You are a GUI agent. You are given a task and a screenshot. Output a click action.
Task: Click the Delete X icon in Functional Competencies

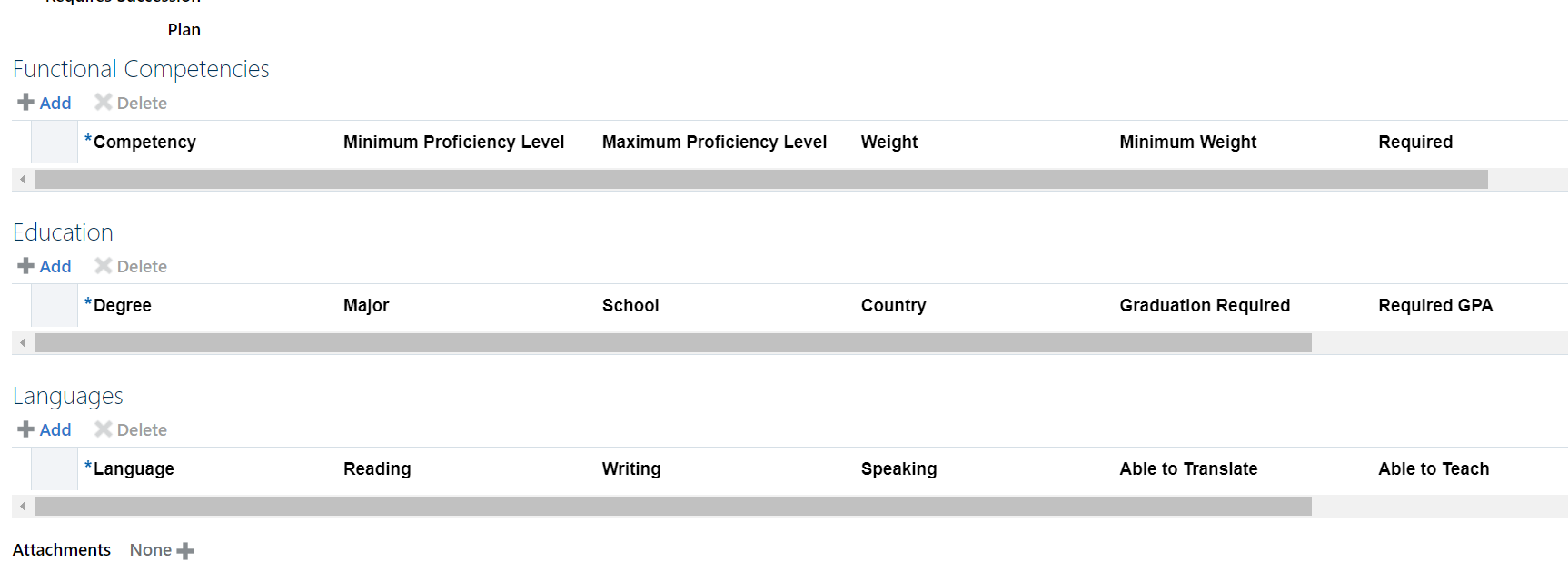coord(103,102)
